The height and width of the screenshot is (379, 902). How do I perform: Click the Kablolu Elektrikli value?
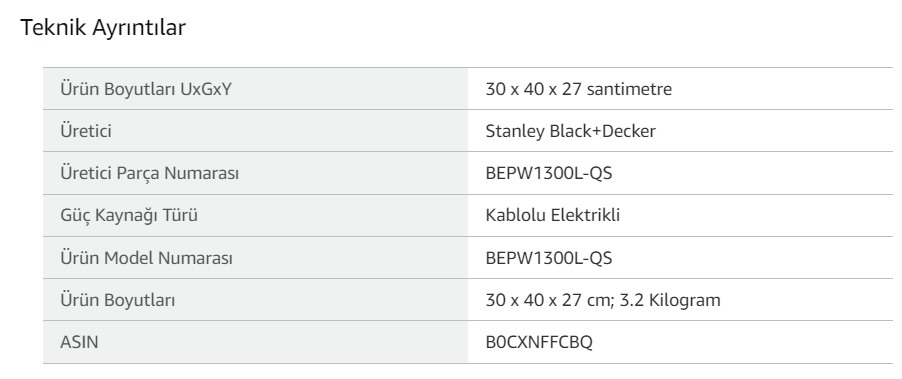pos(553,215)
